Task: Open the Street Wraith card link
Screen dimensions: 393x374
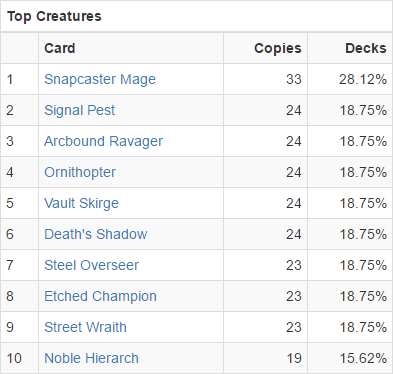Action: click(85, 327)
